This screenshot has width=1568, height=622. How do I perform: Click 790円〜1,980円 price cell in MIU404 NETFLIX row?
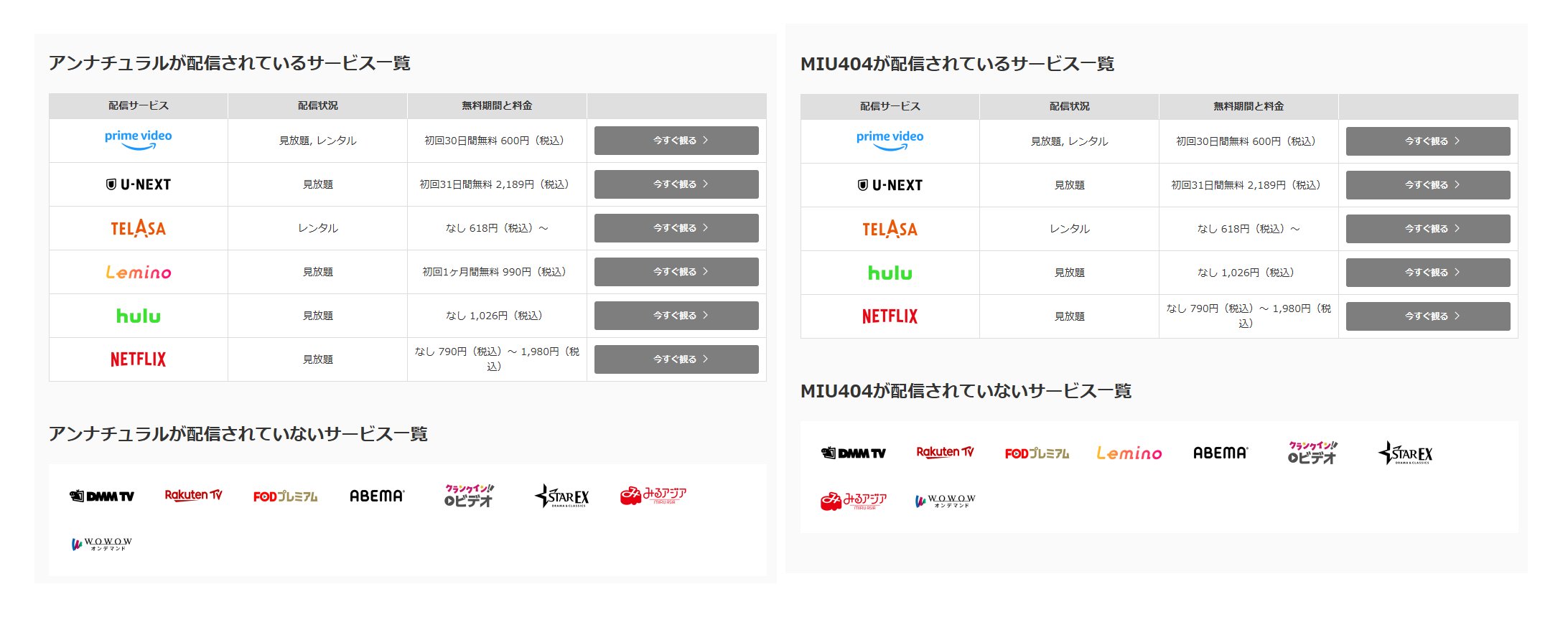pos(1249,316)
